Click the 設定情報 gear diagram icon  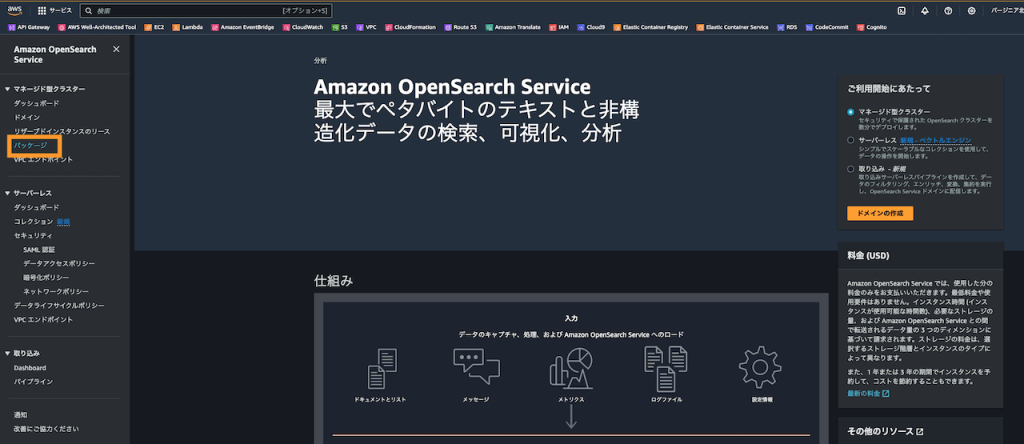pos(761,369)
